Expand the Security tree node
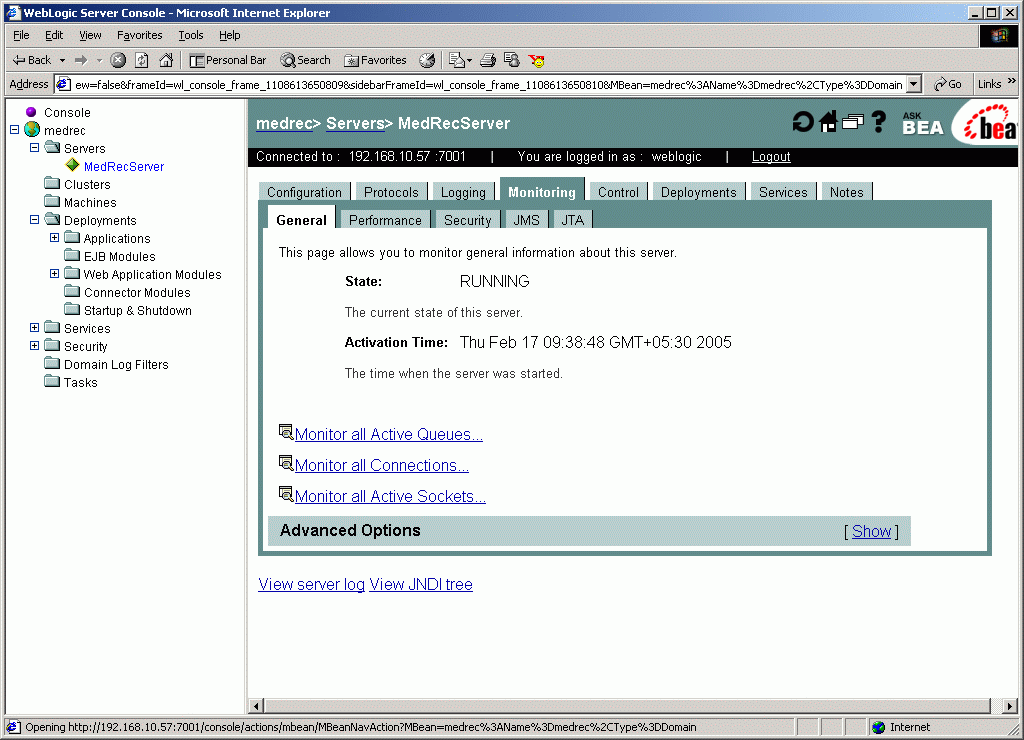Image resolution: width=1024 pixels, height=740 pixels. tap(35, 346)
